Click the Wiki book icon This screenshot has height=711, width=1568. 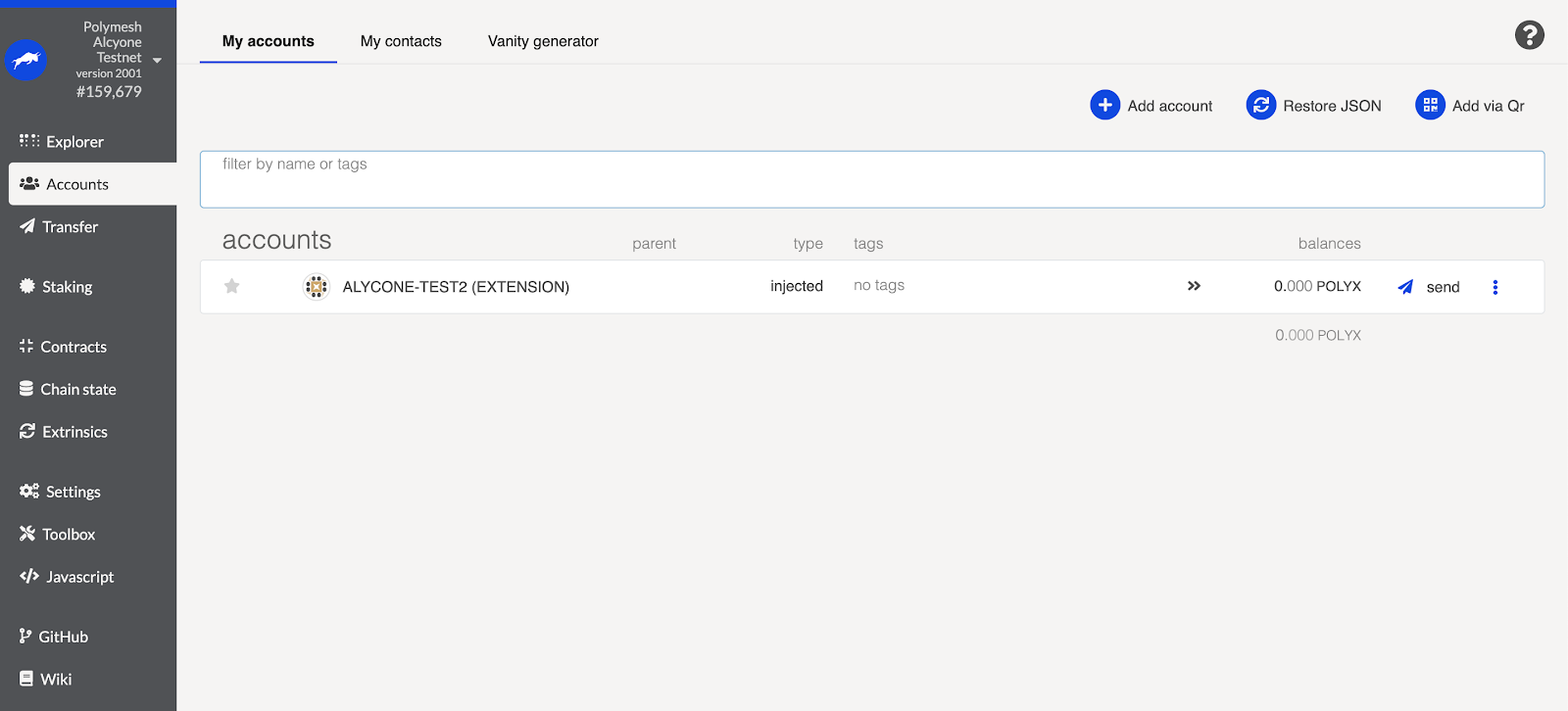pyautogui.click(x=26, y=678)
